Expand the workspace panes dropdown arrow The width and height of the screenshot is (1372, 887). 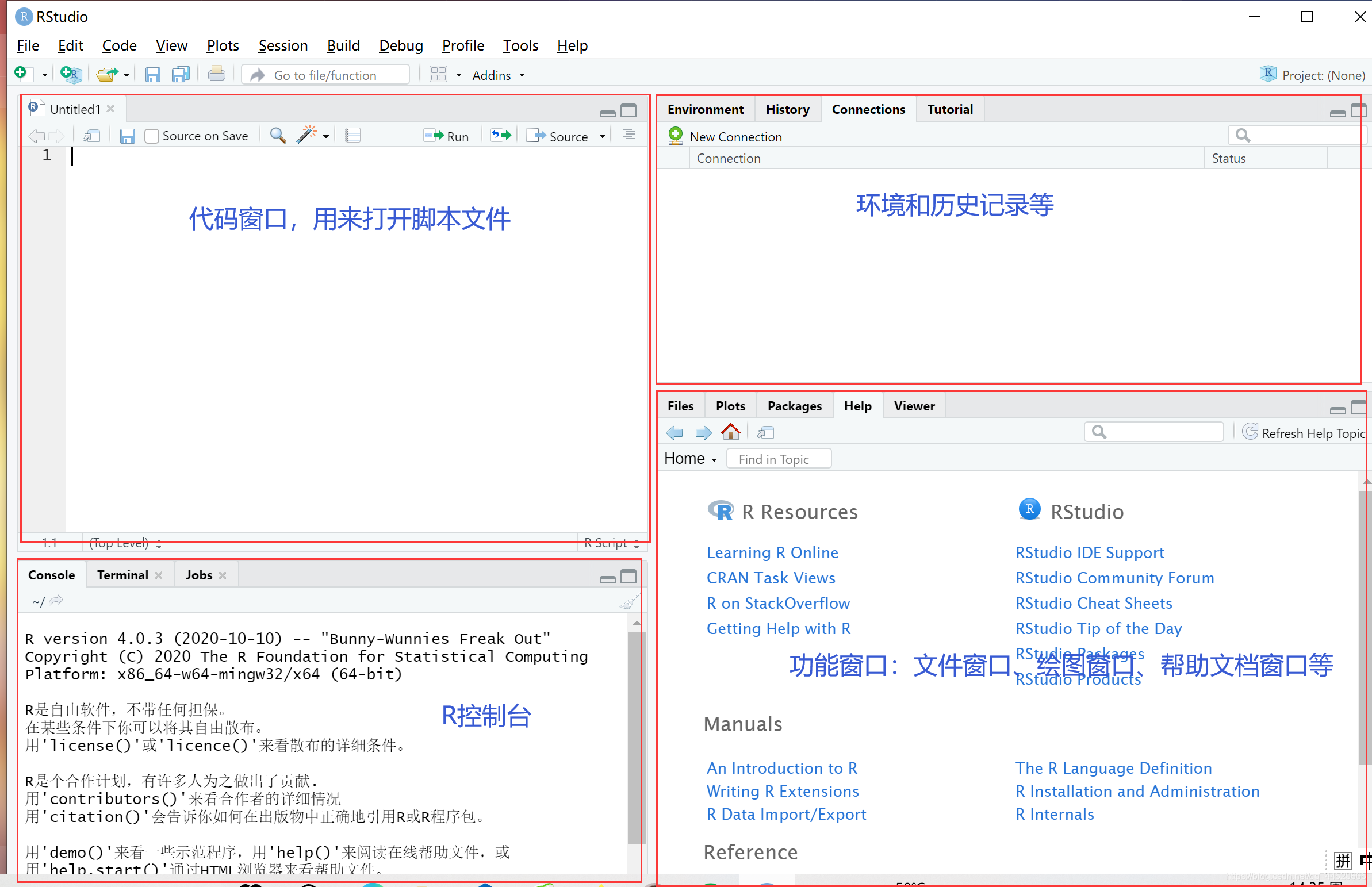tap(459, 75)
